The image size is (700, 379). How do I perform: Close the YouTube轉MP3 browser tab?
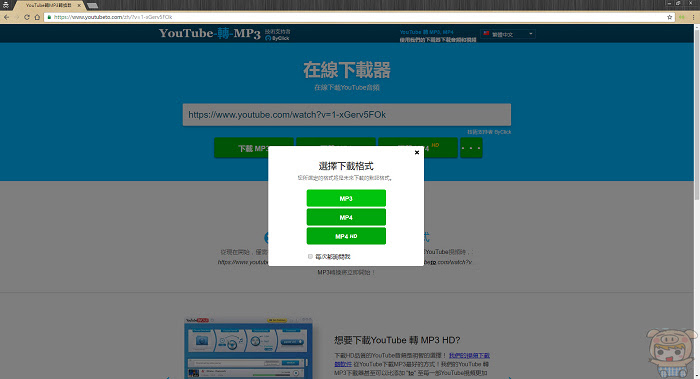coord(79,5)
